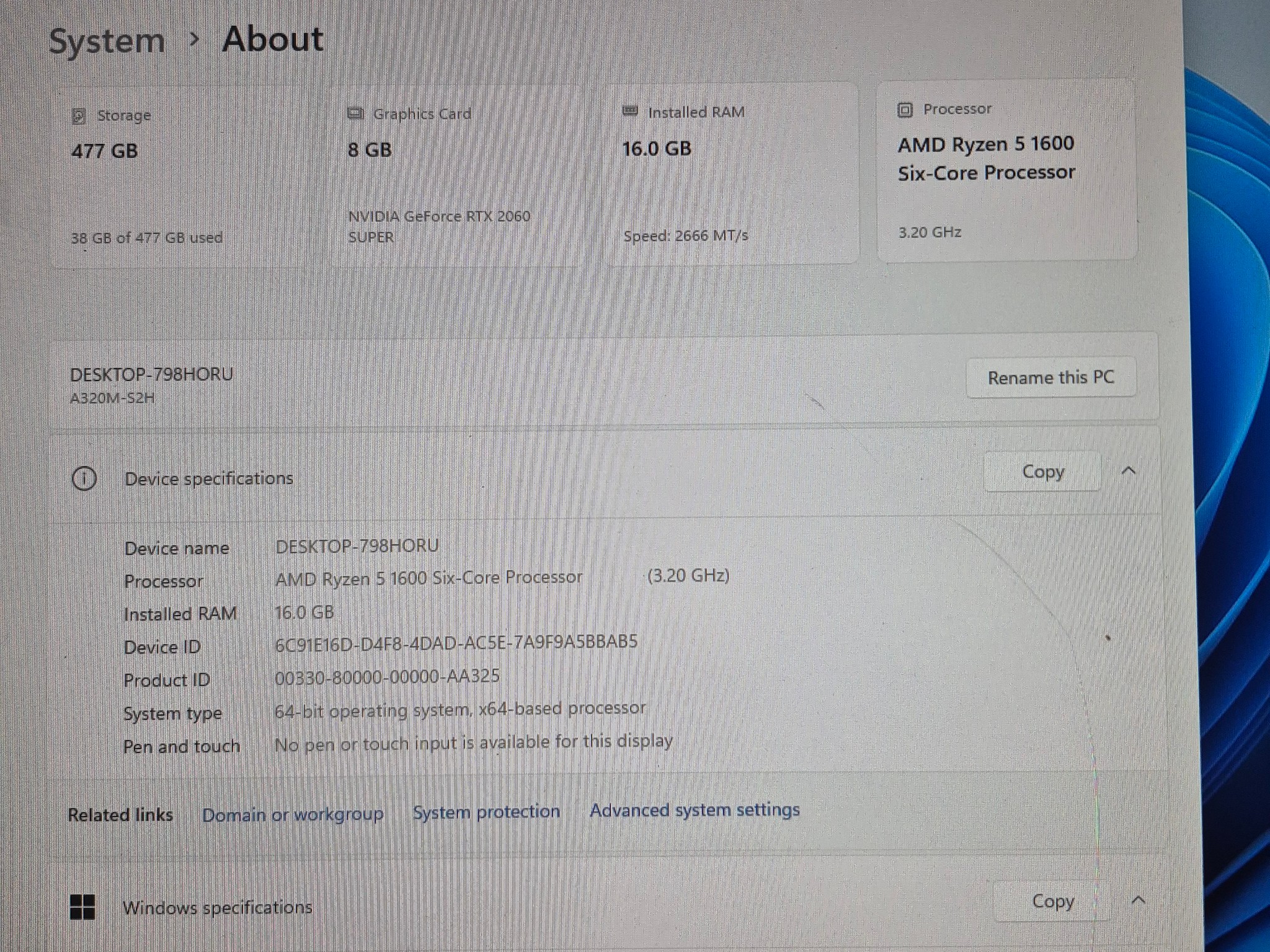Click the 16.0 GB value in the RAM card

click(657, 149)
